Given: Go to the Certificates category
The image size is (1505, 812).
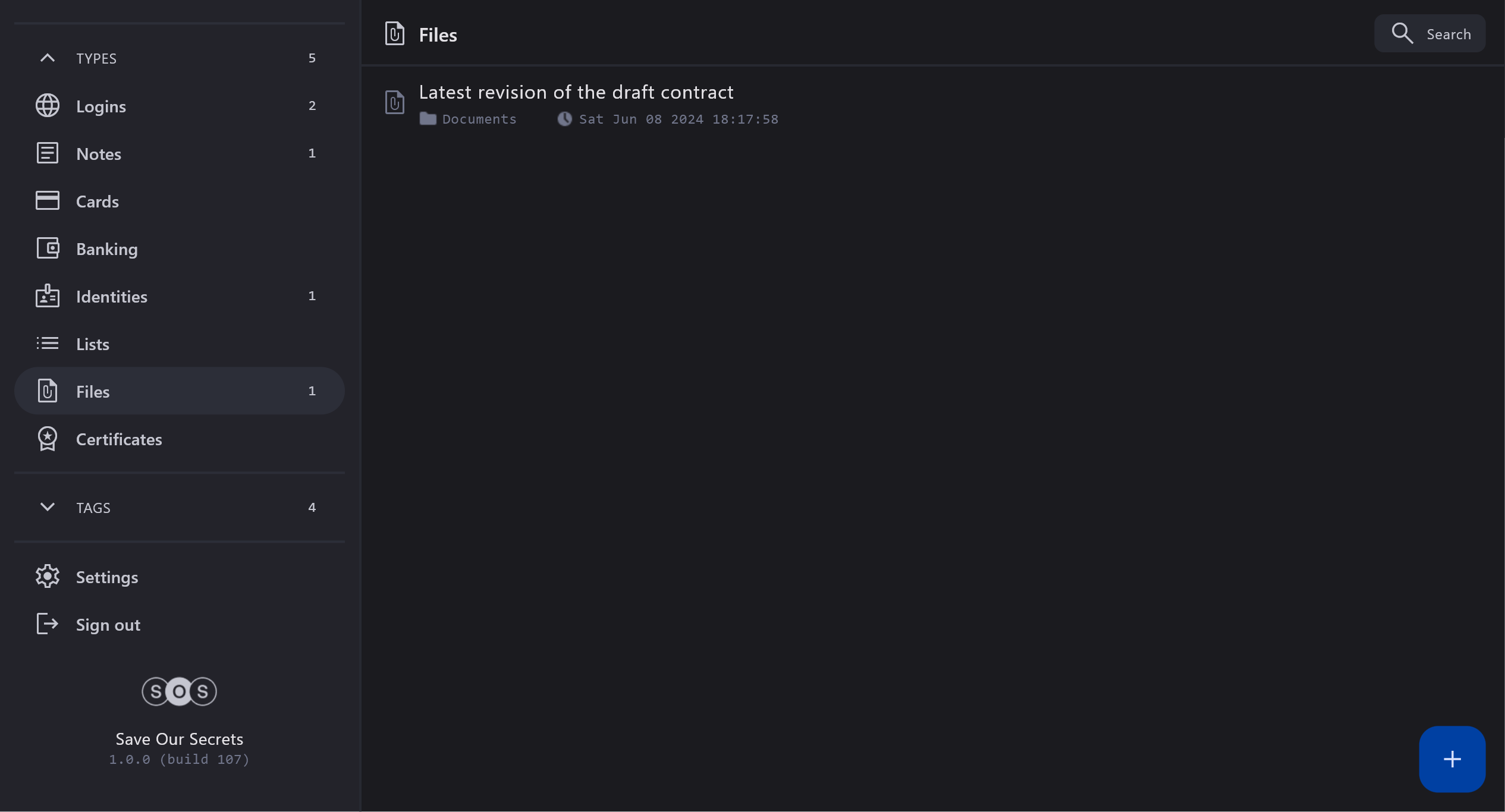Looking at the screenshot, I should (x=119, y=439).
